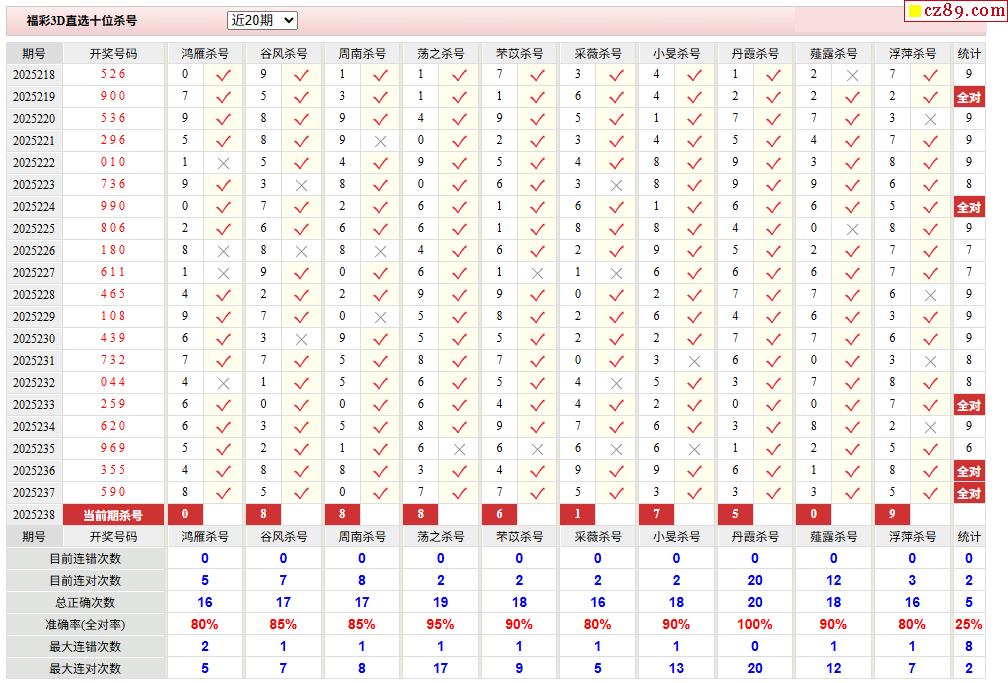
Task: Click the 95% accuracy value under 荡之杀号
Action: (440, 624)
